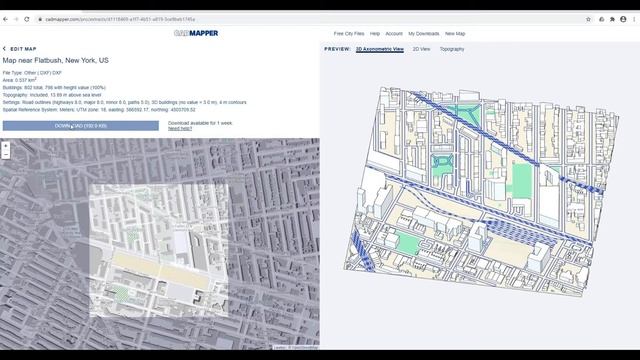Click the 'Spatial Reference System' line

tap(99, 109)
